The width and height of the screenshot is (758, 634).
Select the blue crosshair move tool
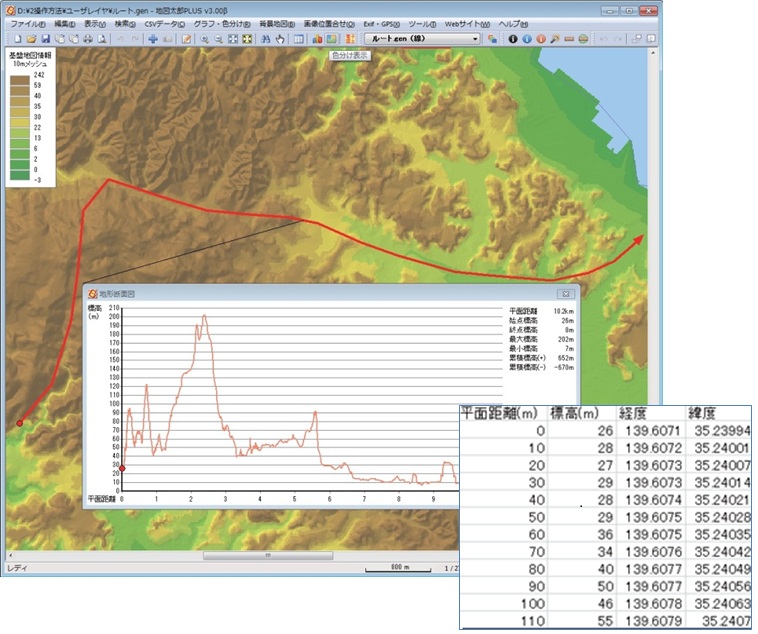(x=153, y=39)
